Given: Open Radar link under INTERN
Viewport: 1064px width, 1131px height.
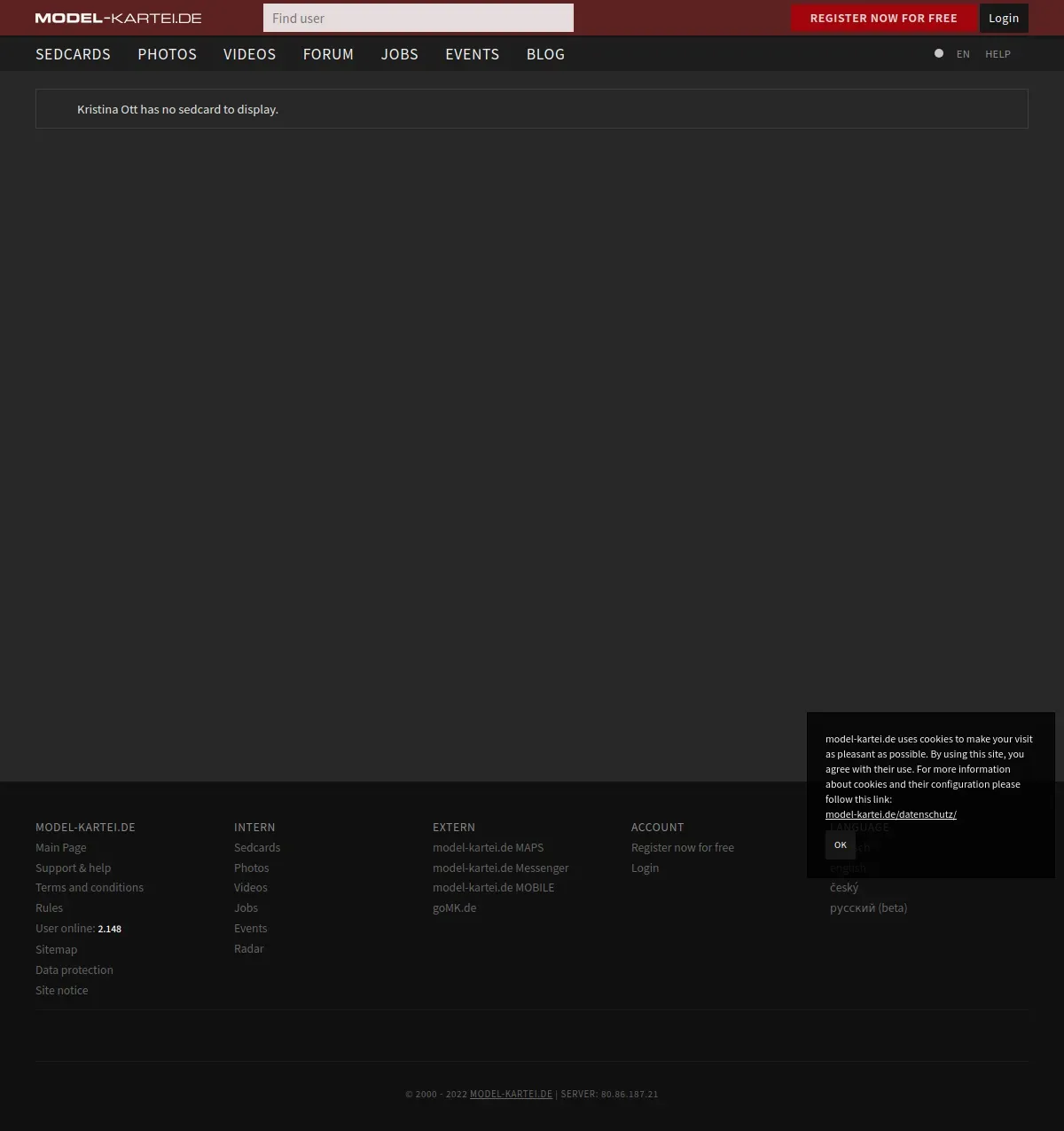Looking at the screenshot, I should click(249, 948).
